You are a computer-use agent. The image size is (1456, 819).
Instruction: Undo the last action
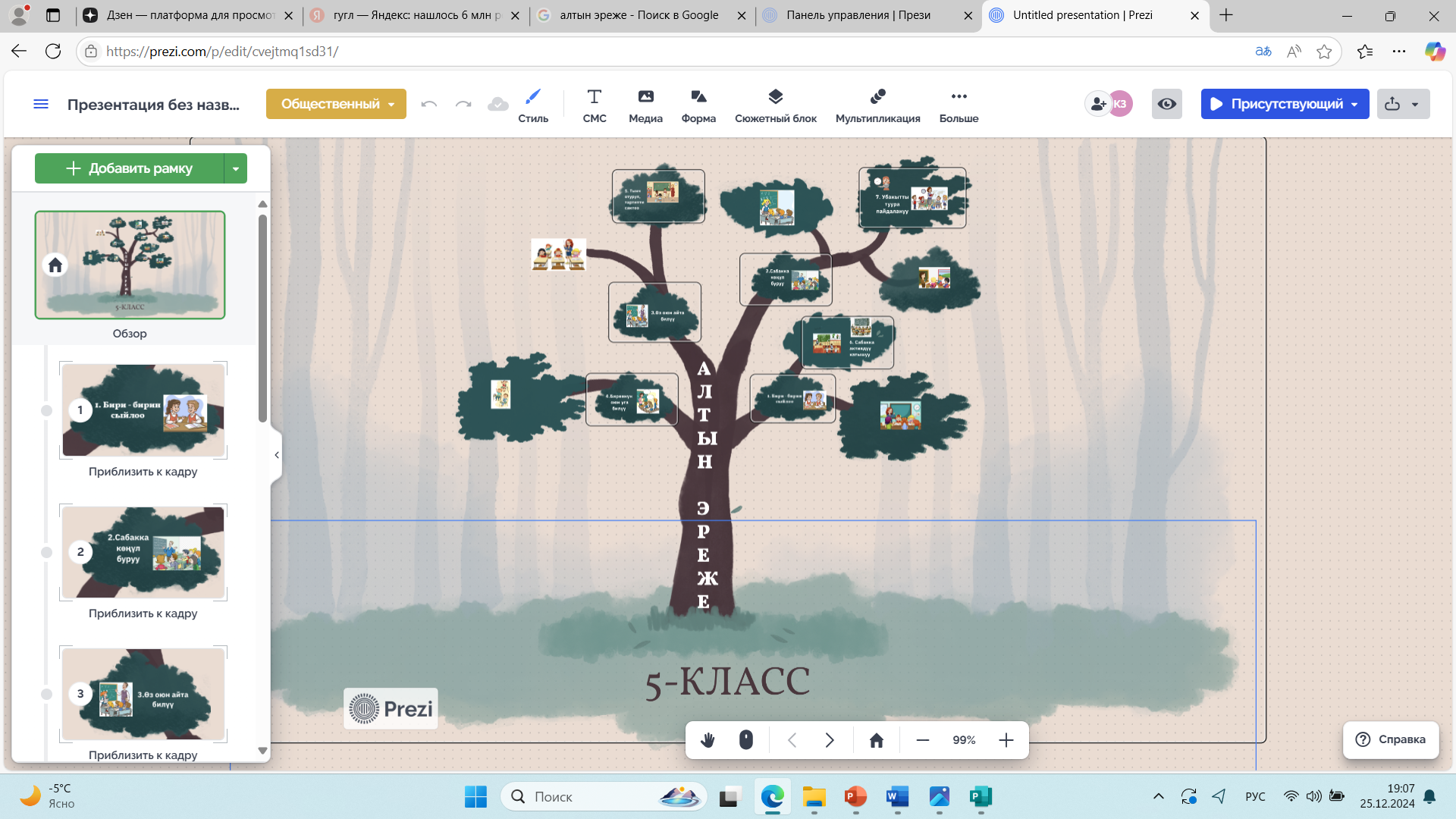pyautogui.click(x=429, y=104)
